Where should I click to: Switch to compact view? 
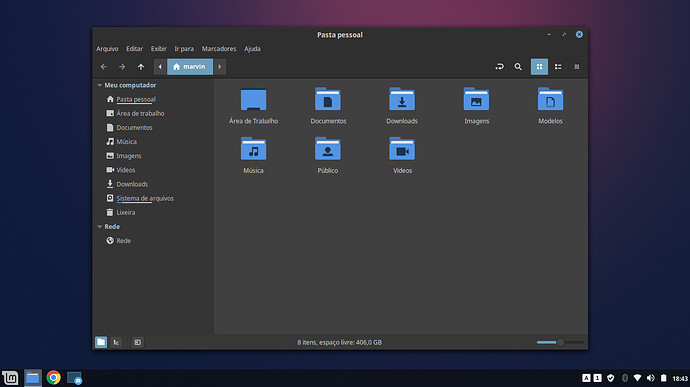pyautogui.click(x=576, y=67)
